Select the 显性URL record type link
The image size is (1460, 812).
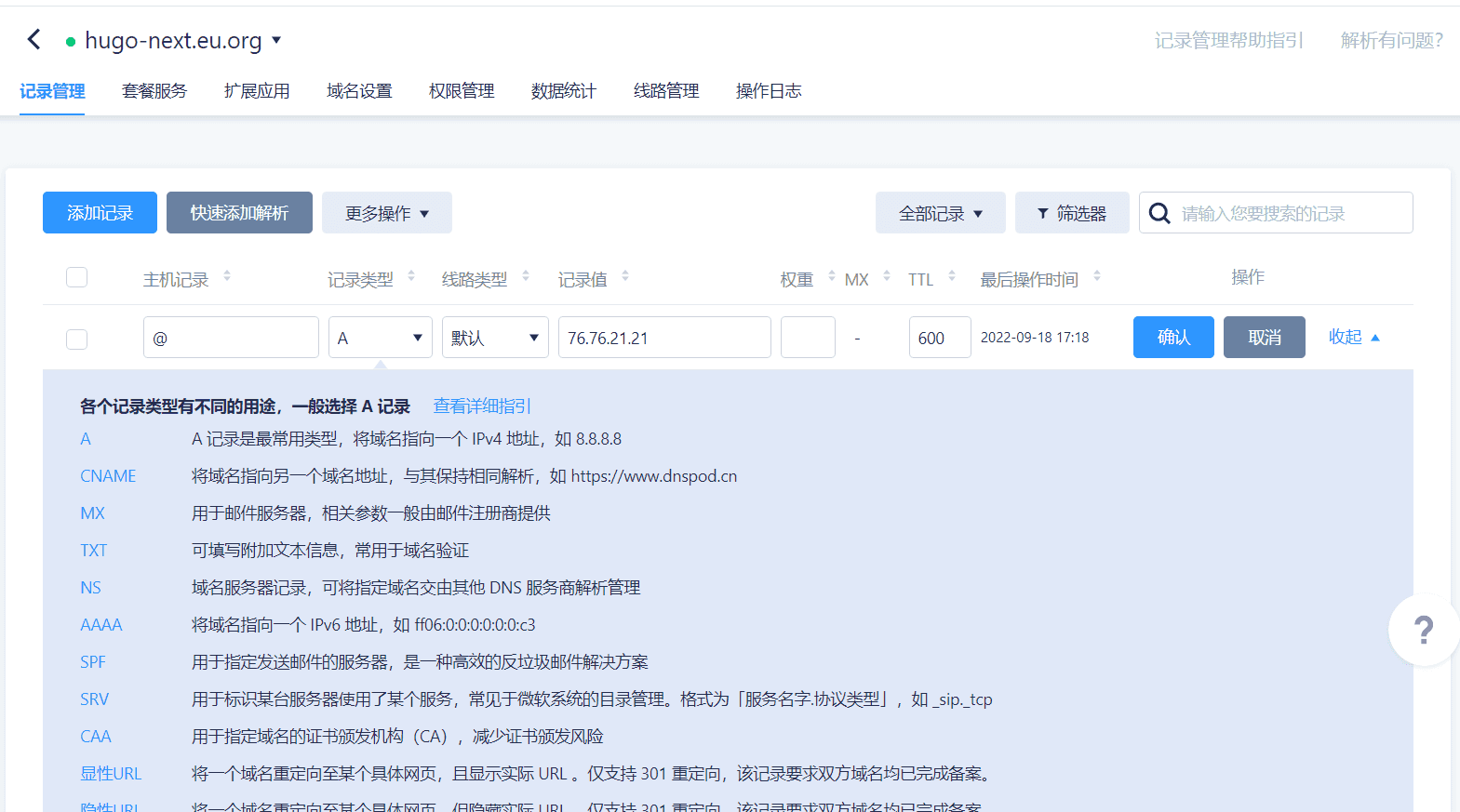tap(111, 774)
